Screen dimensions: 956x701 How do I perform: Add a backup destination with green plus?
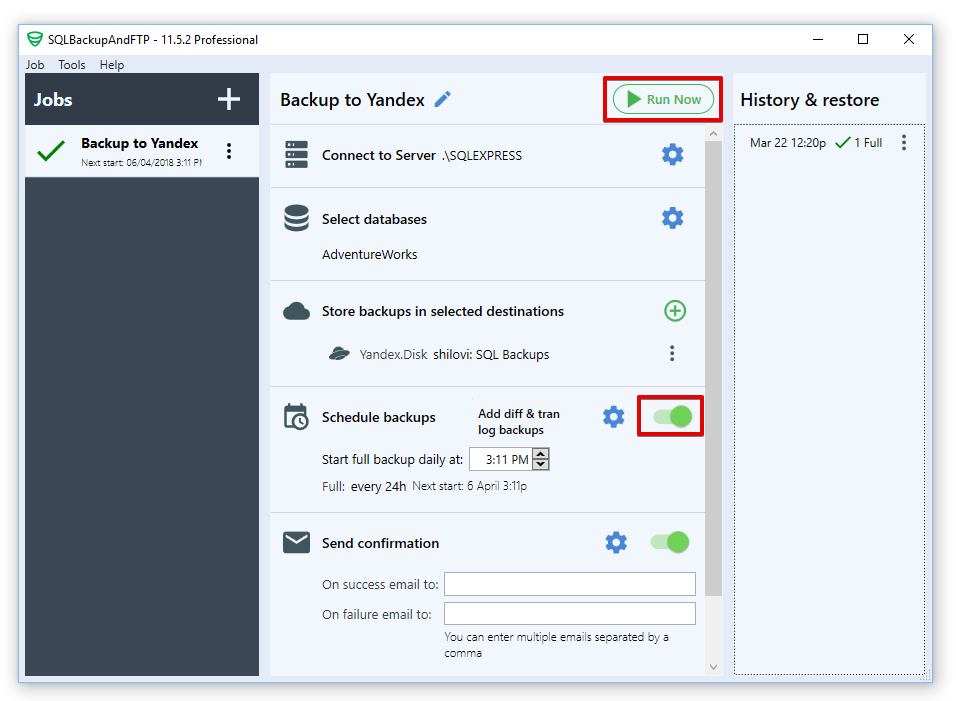click(675, 311)
